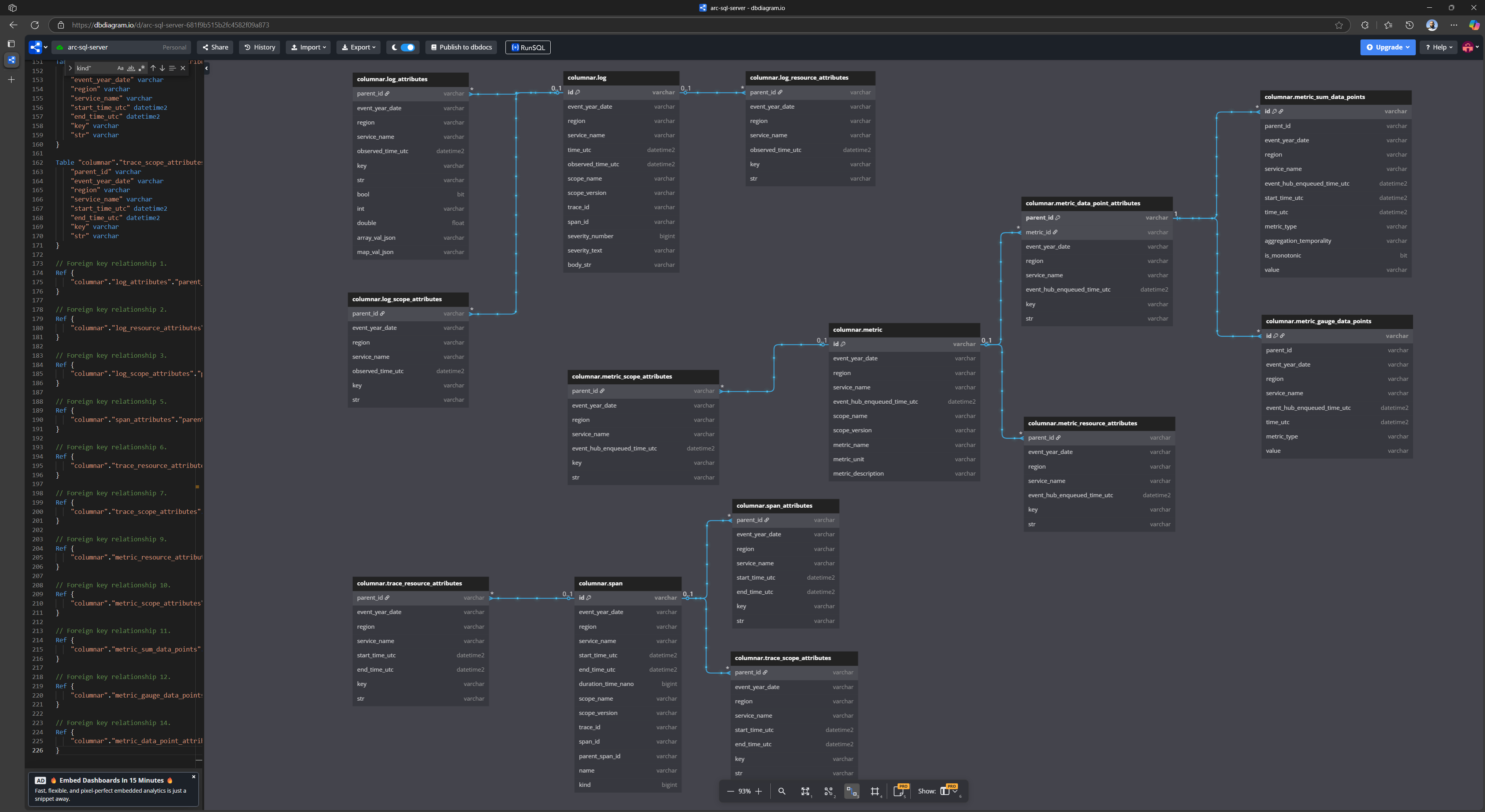Image resolution: width=1485 pixels, height=812 pixels.
Task: View site information lock icon
Action: pos(61,25)
